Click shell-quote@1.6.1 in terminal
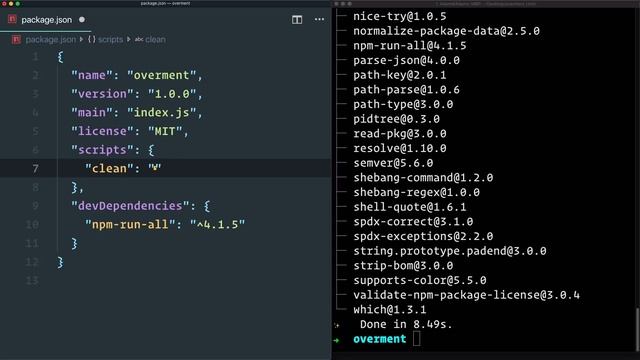This screenshot has width=640, height=360. tap(409, 207)
